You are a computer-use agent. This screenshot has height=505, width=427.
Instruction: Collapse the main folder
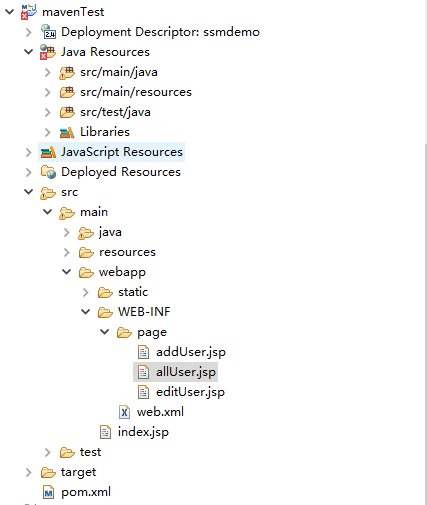click(48, 212)
